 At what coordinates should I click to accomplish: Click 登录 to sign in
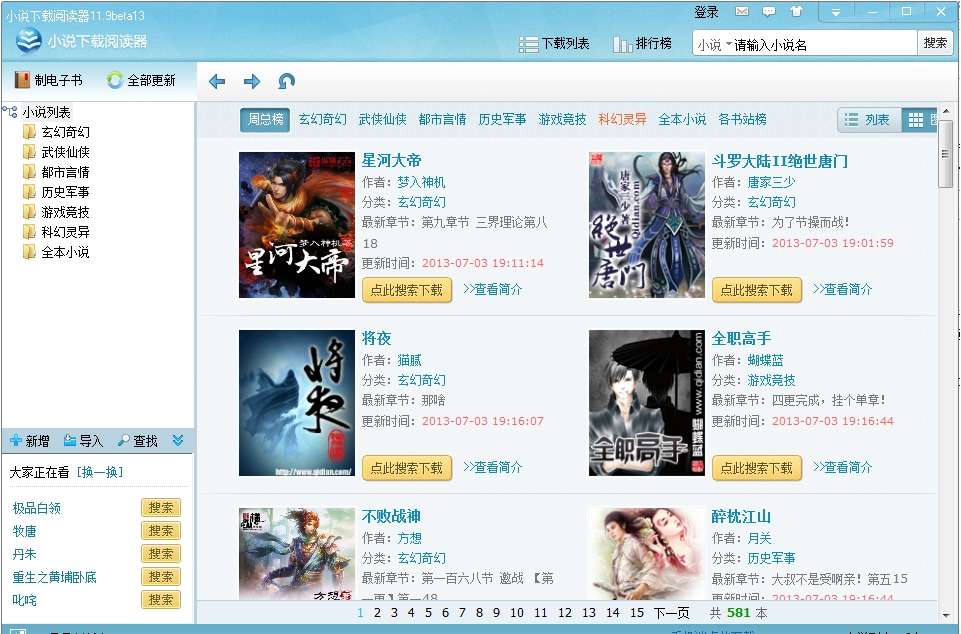706,12
